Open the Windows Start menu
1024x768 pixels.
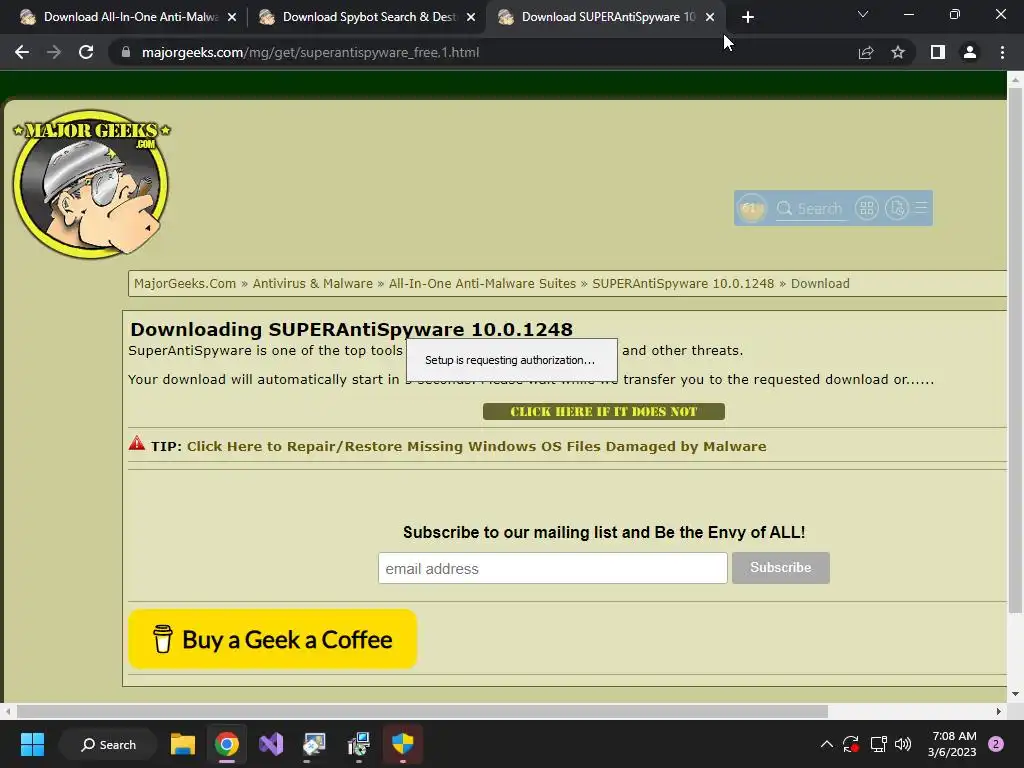point(32,744)
